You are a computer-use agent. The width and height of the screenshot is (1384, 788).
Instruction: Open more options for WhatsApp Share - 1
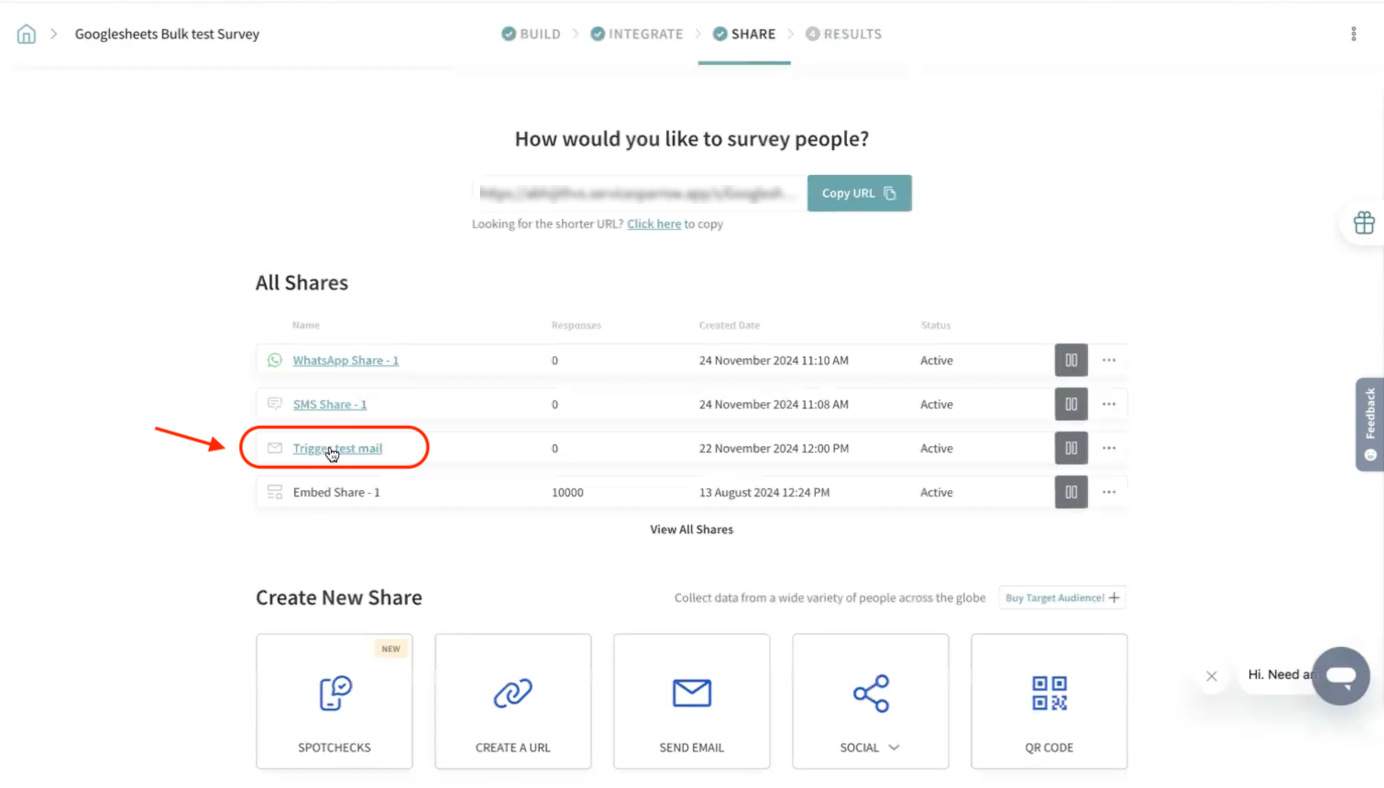point(1109,360)
